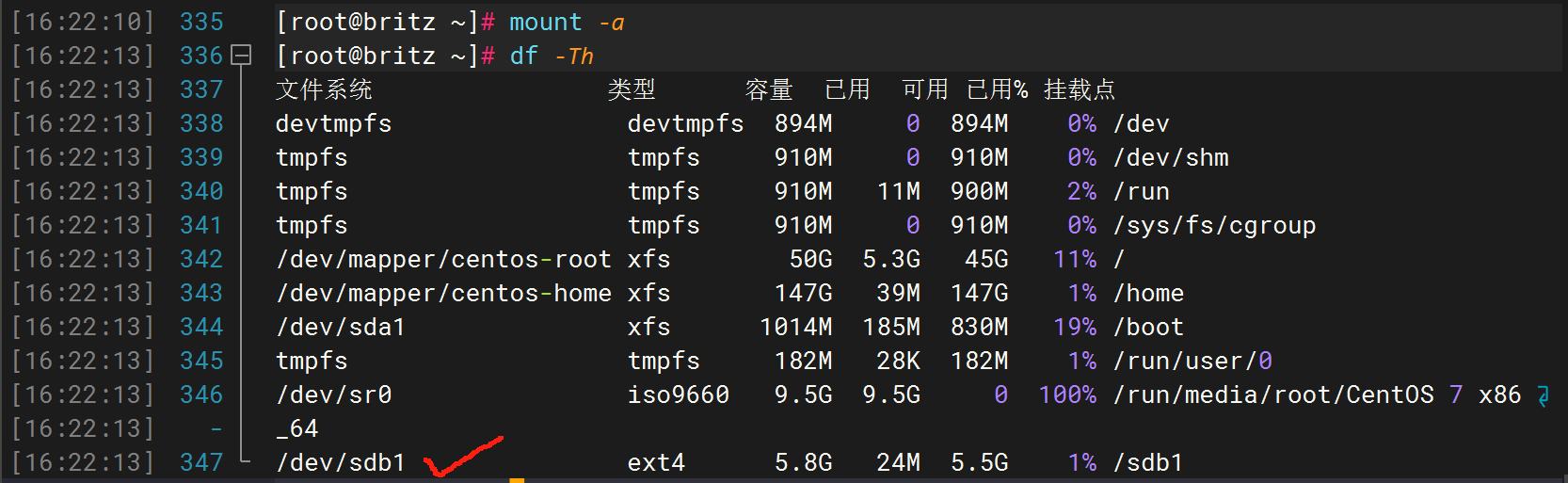The image size is (1568, 483).
Task: Click the 'ext4' type value
Action: coord(657,462)
